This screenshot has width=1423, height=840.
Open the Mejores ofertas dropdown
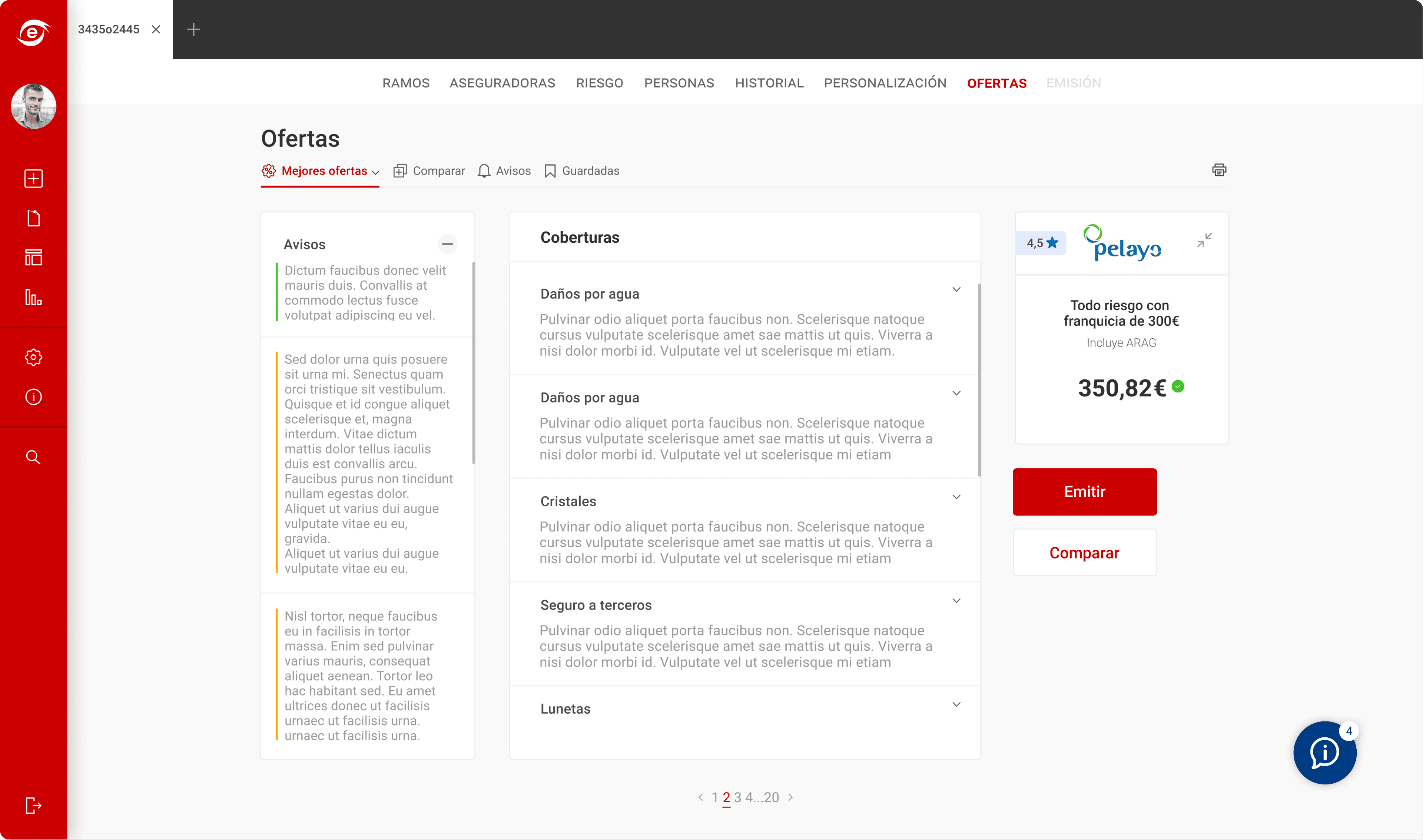tap(321, 171)
